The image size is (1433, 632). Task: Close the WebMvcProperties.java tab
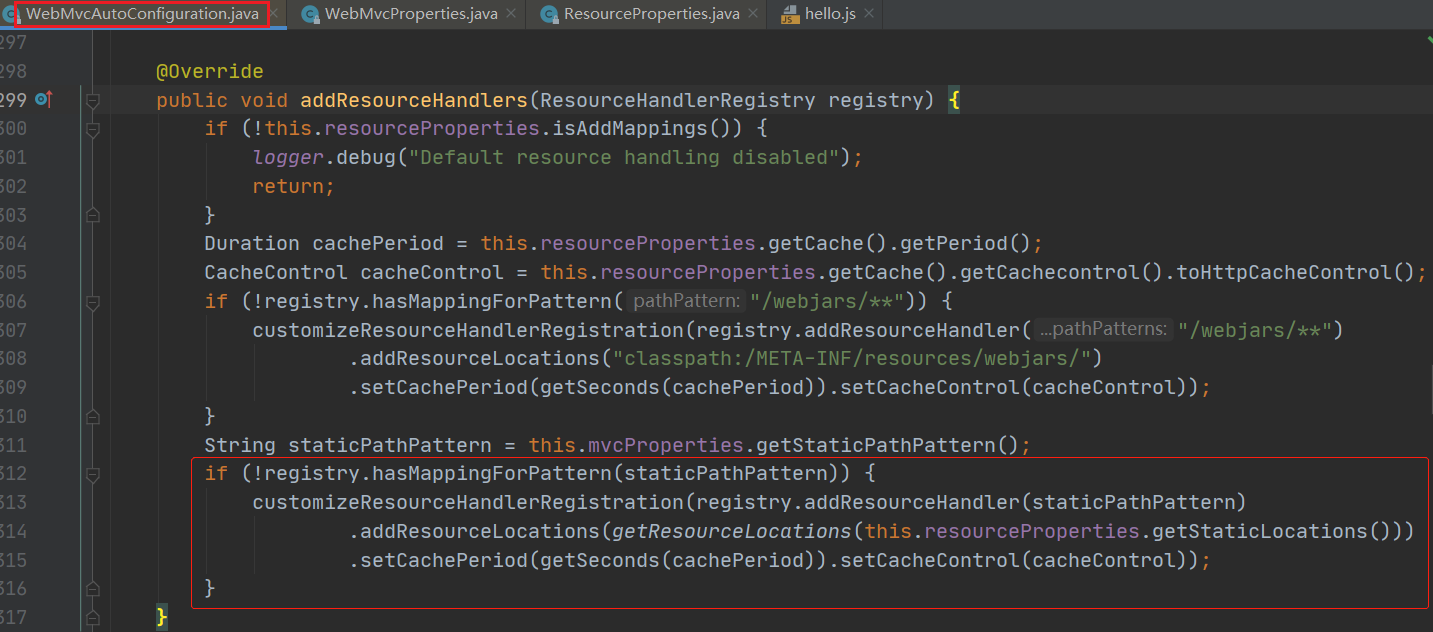pos(512,14)
